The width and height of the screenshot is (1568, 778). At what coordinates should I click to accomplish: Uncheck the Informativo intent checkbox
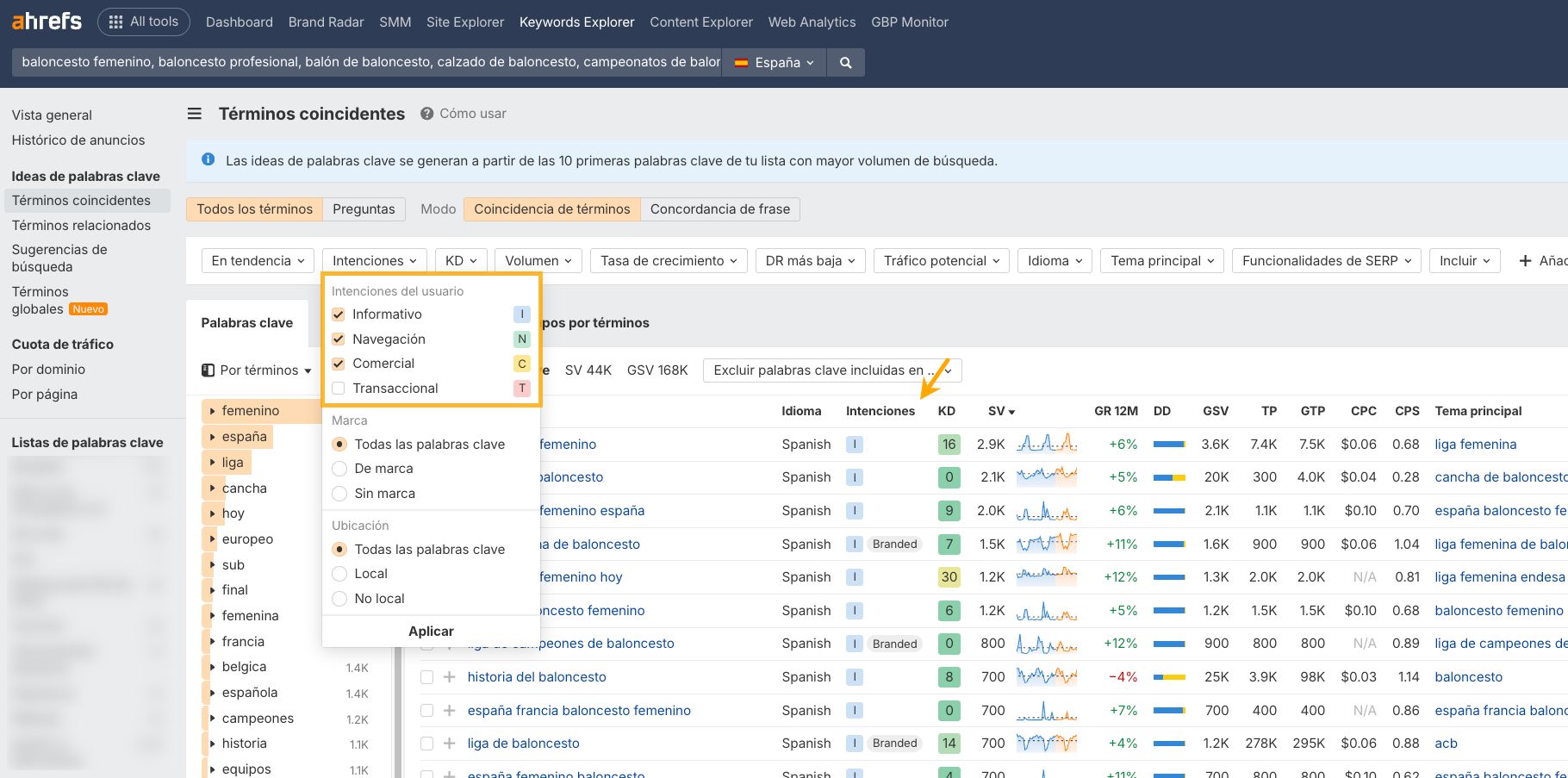[339, 314]
